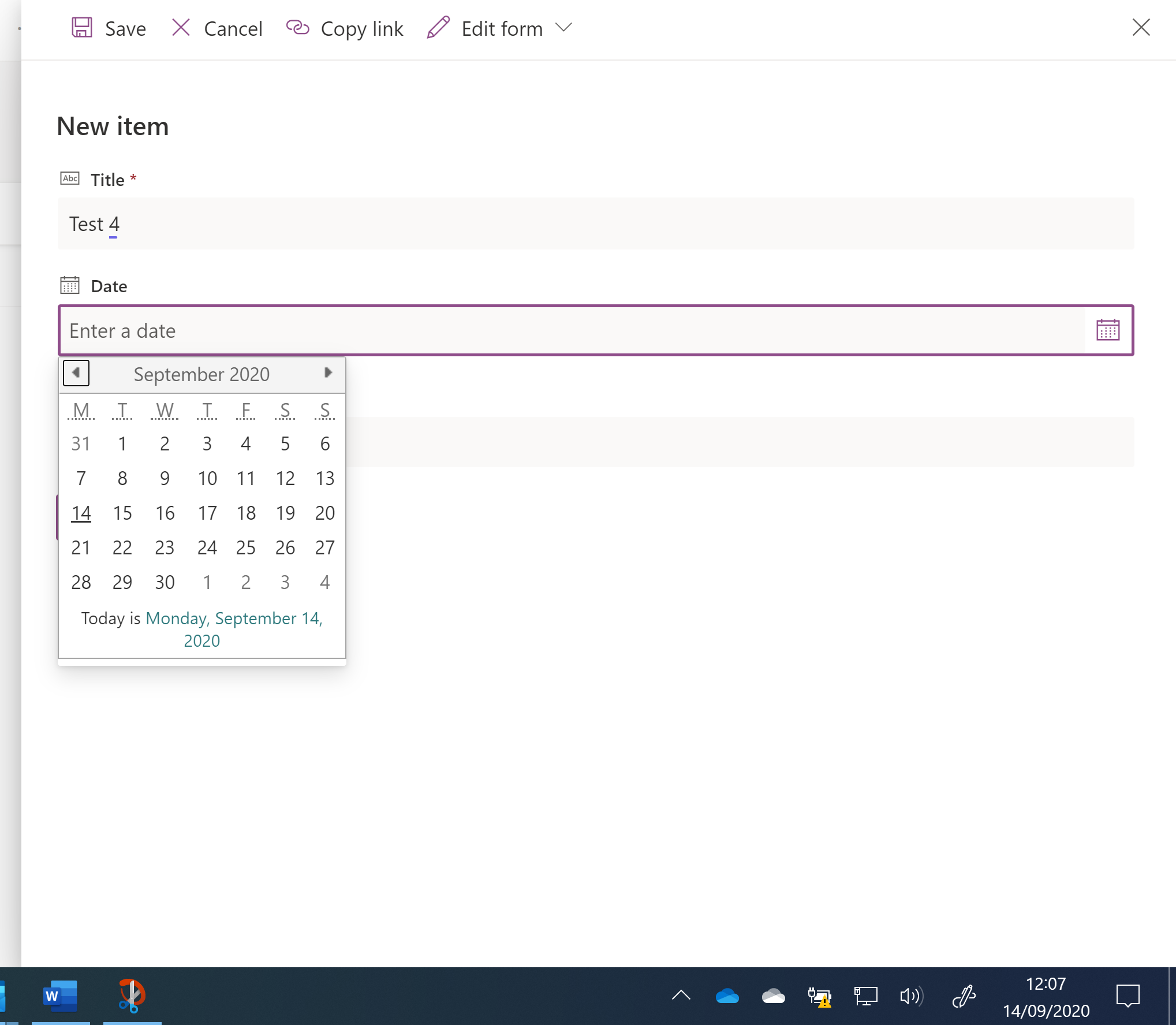Open calendar picker icon in Date field
Viewport: 1176px width, 1025px height.
pyautogui.click(x=1107, y=330)
